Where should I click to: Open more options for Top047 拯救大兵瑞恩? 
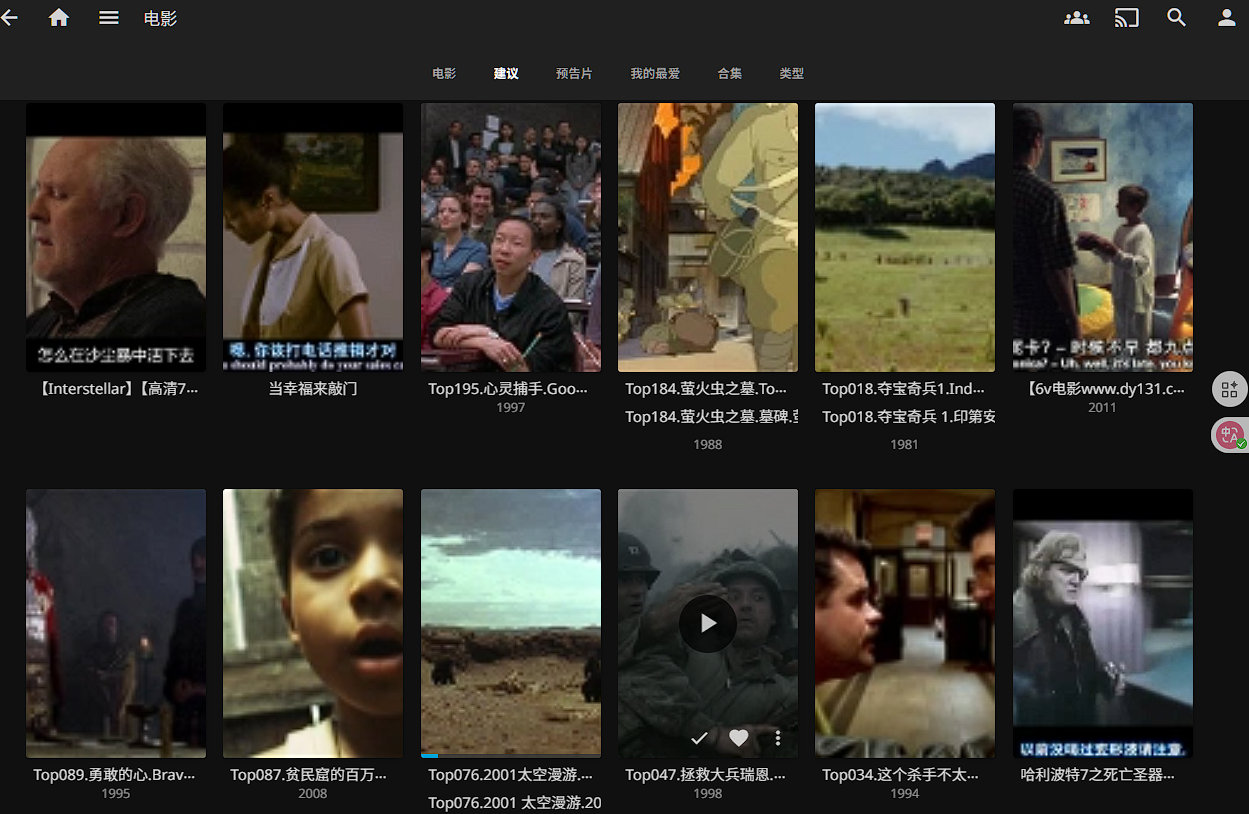tap(778, 738)
